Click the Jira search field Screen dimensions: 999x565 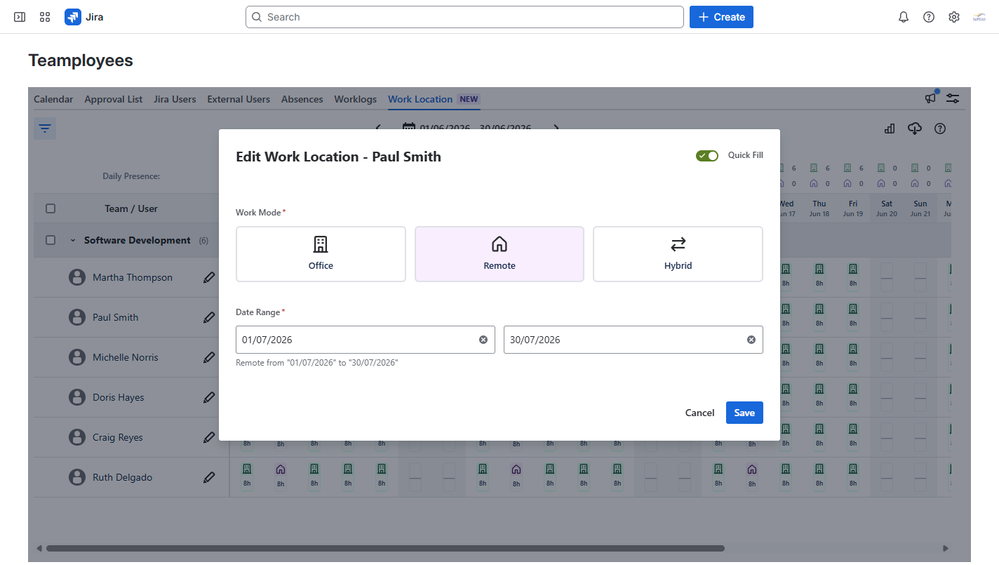click(x=464, y=17)
